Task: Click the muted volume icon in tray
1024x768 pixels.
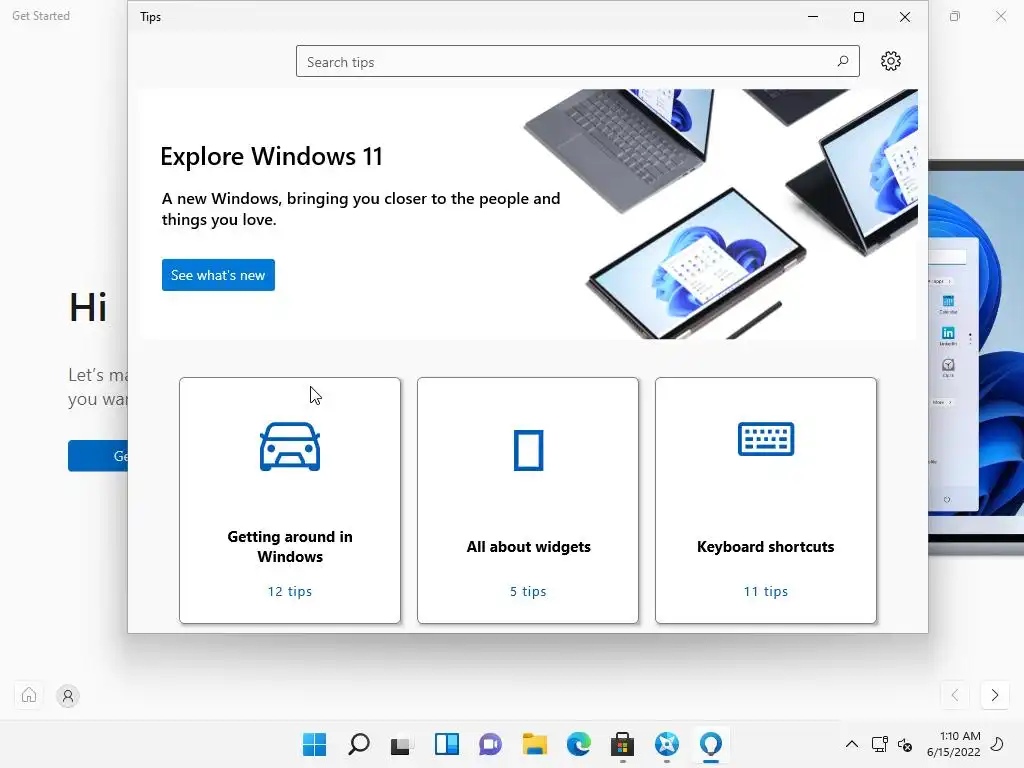Action: click(x=904, y=744)
